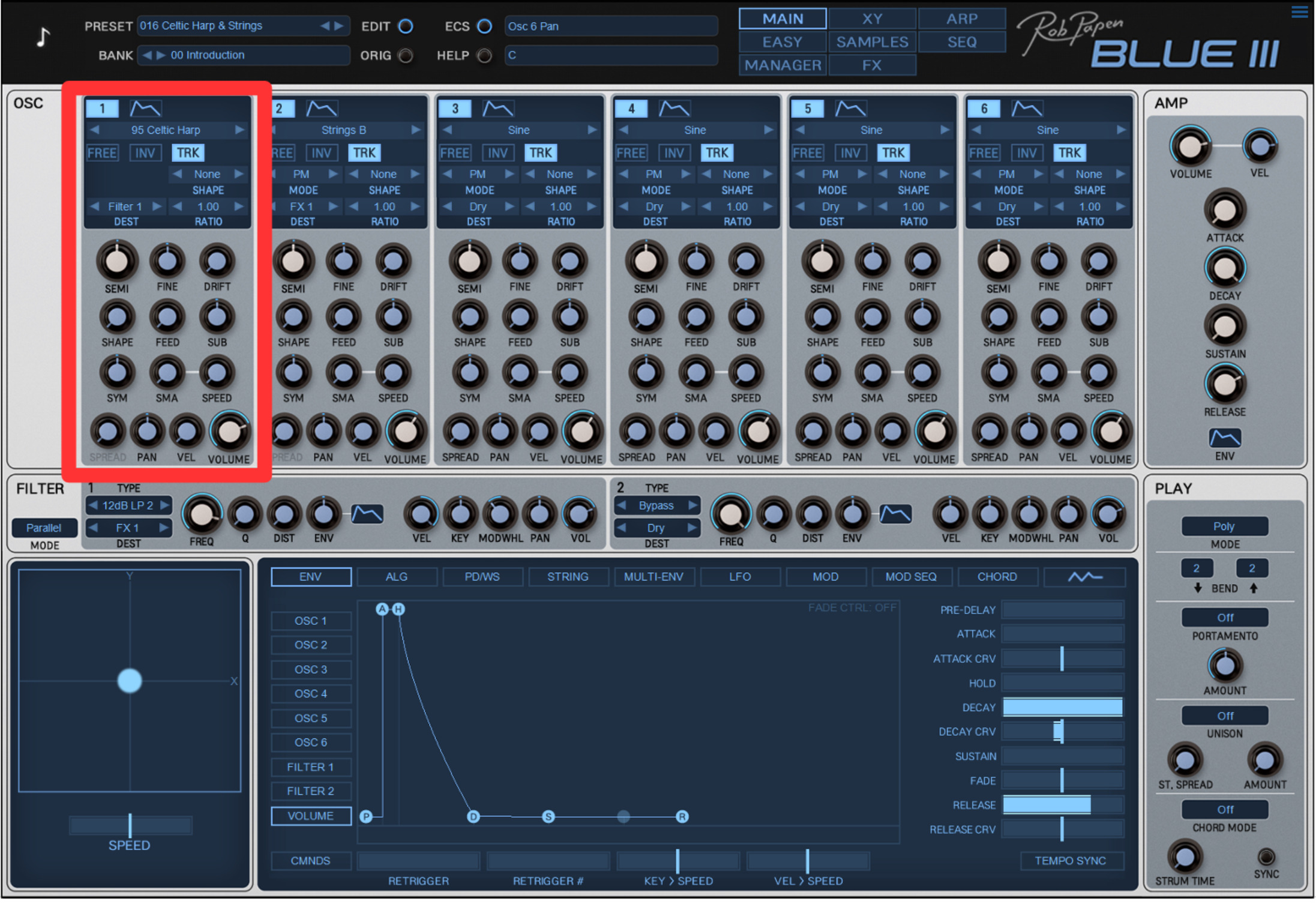Select FILTER 1 envelope target
The image size is (1316, 904).
coord(311,767)
